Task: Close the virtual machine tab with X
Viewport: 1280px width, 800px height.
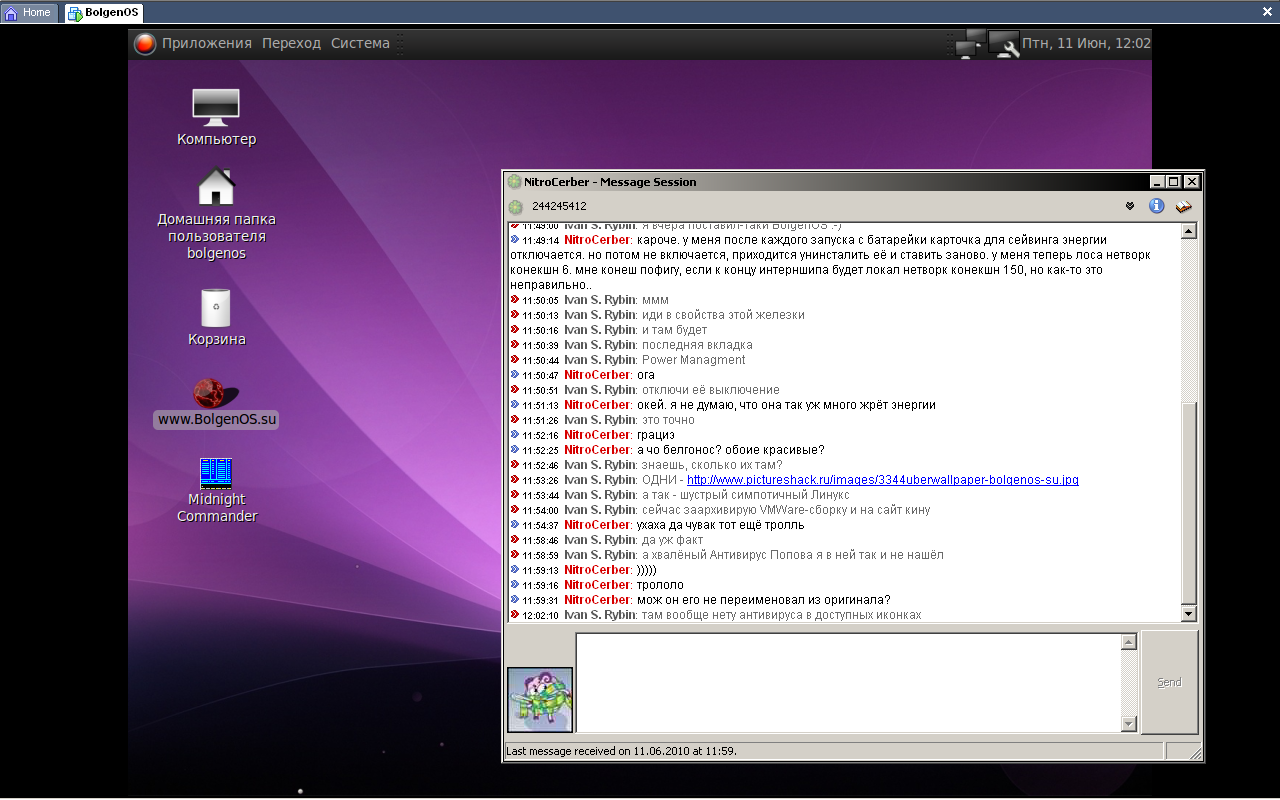Action: 1267,12
